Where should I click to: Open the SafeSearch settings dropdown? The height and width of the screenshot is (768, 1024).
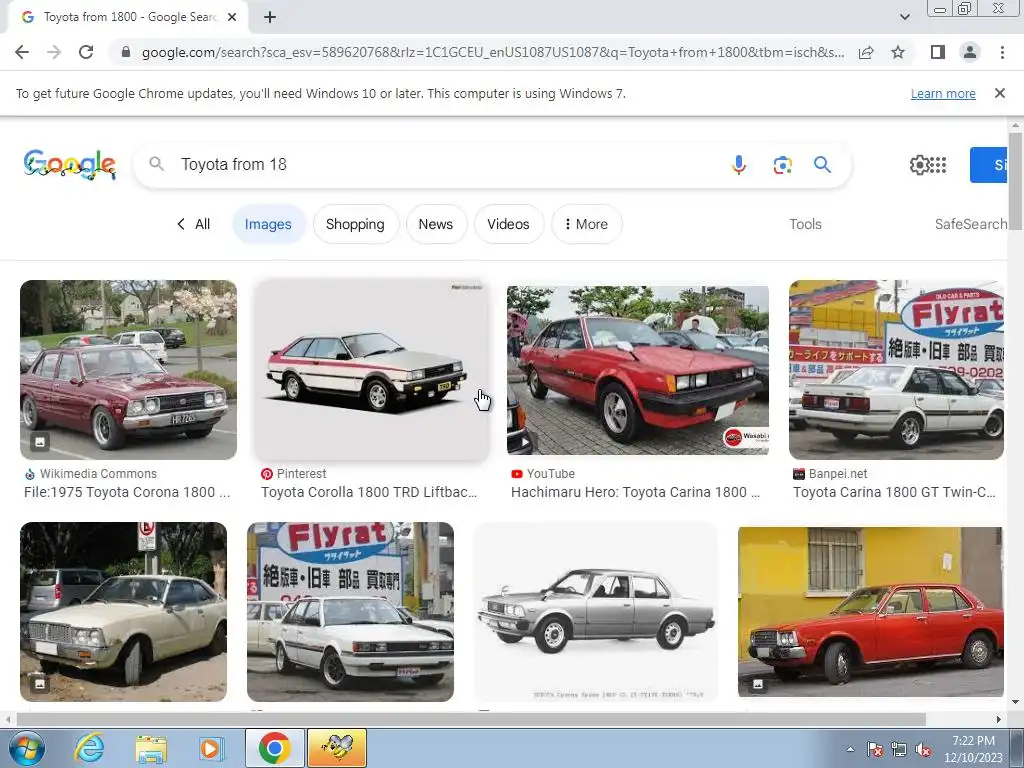click(x=970, y=224)
